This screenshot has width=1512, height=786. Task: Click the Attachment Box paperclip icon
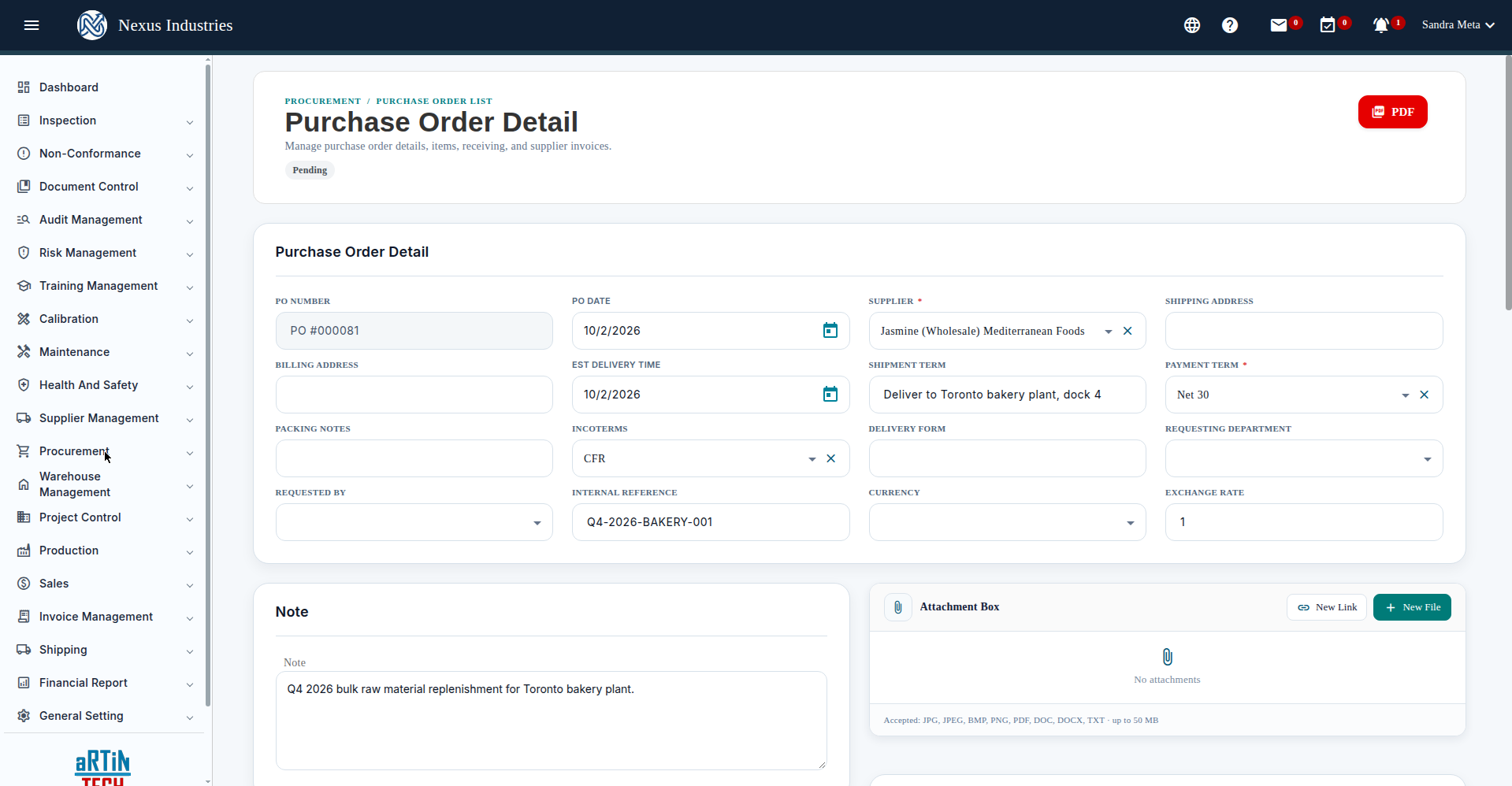(x=898, y=607)
